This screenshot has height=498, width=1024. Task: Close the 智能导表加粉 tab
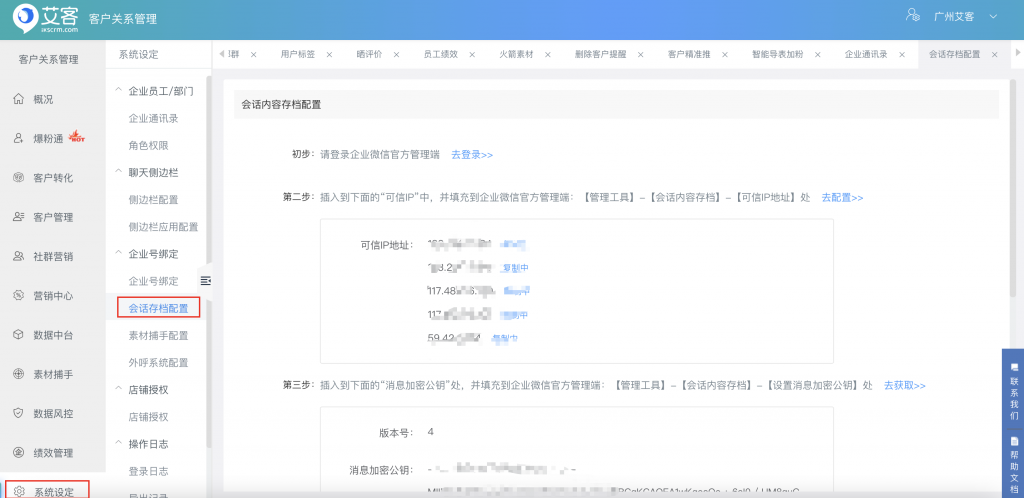tap(818, 54)
